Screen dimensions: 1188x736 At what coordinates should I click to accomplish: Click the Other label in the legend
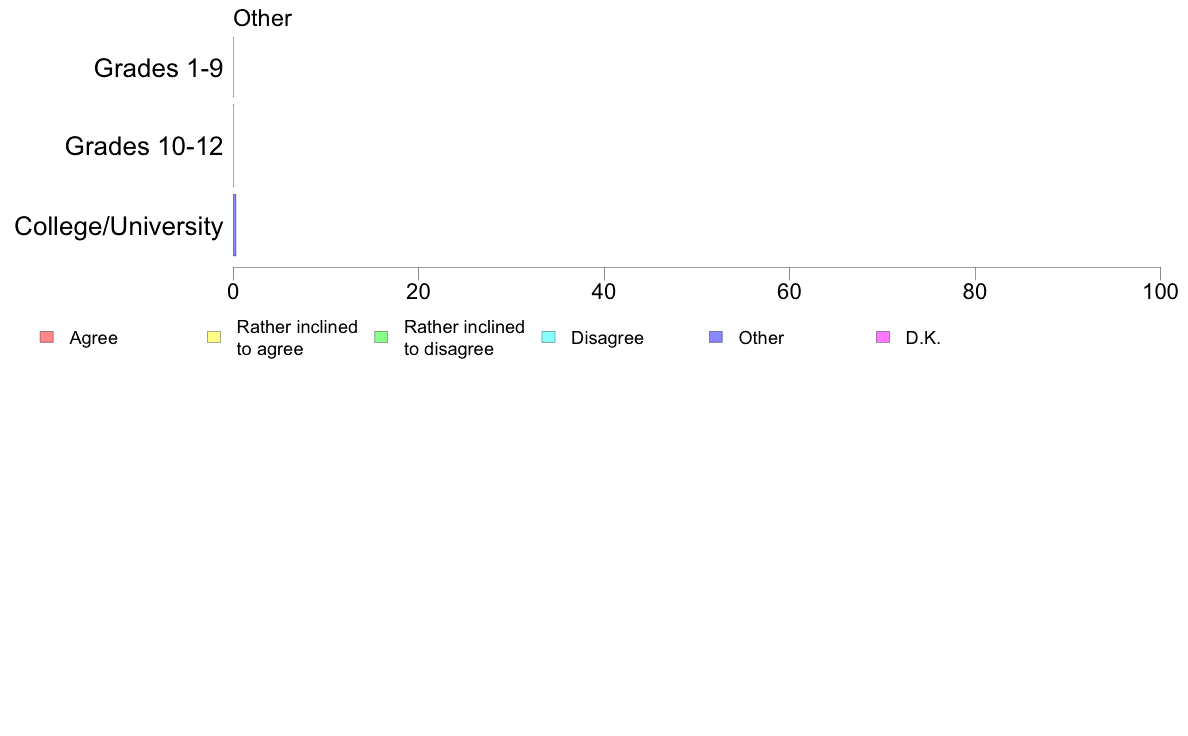click(x=761, y=338)
